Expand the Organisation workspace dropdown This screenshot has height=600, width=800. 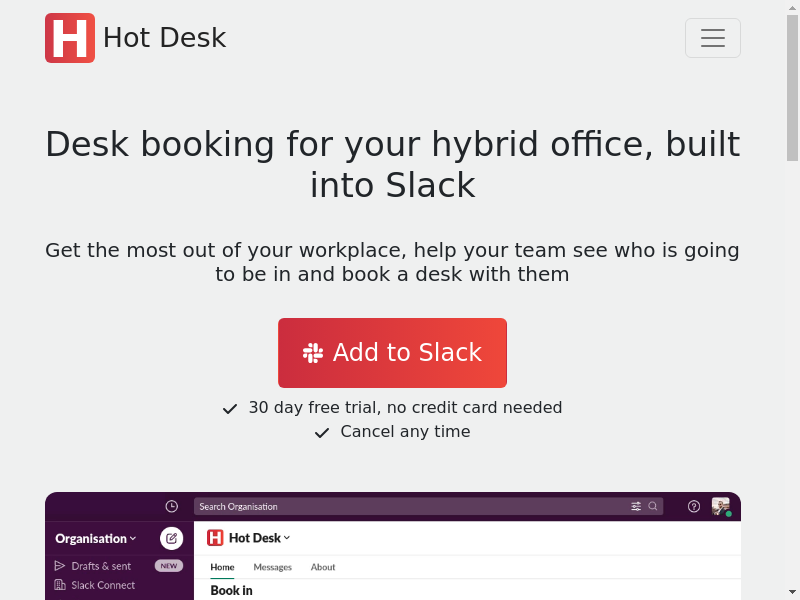tap(96, 539)
